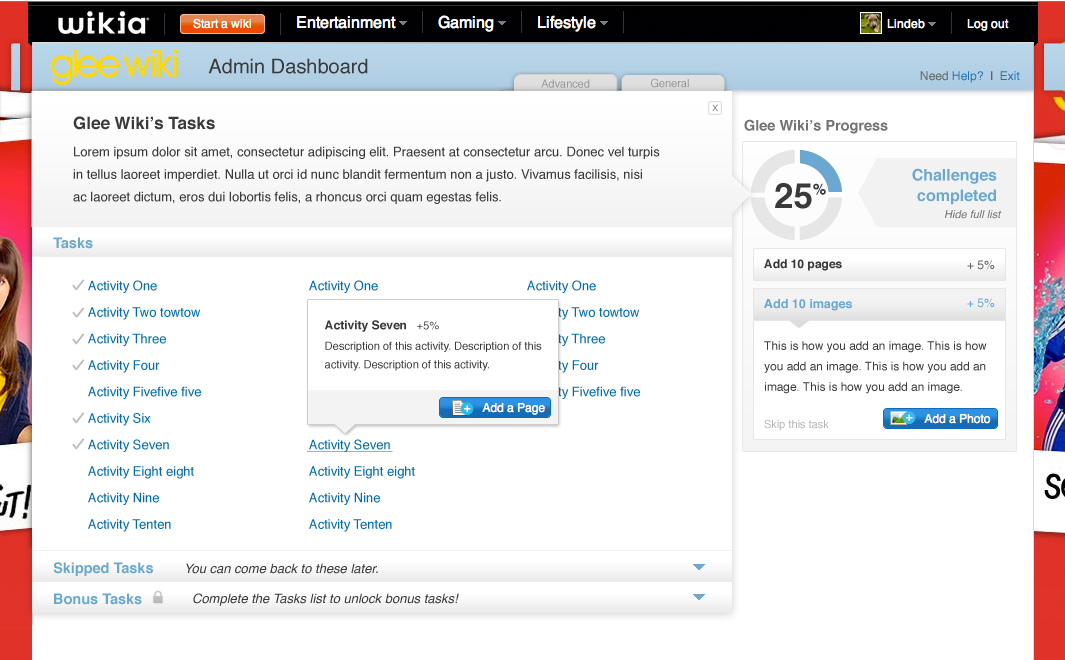
Task: Open the Lindeb user menu
Action: click(x=911, y=24)
